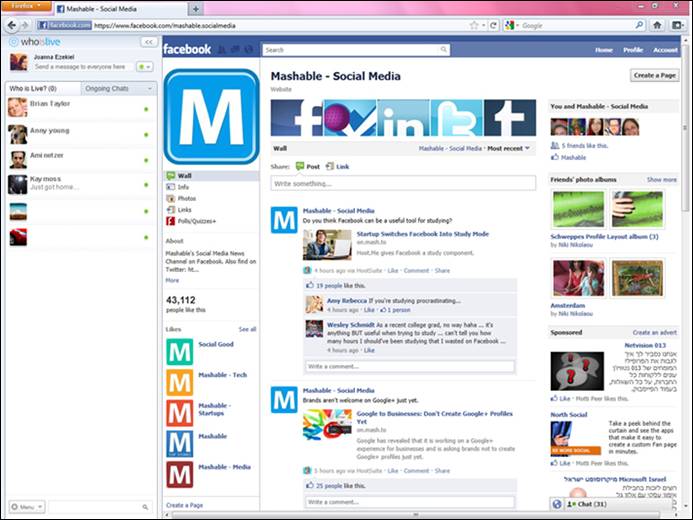Screen dimensions: 693x520
Task: Open the Chat (31) bar
Action: (618, 504)
